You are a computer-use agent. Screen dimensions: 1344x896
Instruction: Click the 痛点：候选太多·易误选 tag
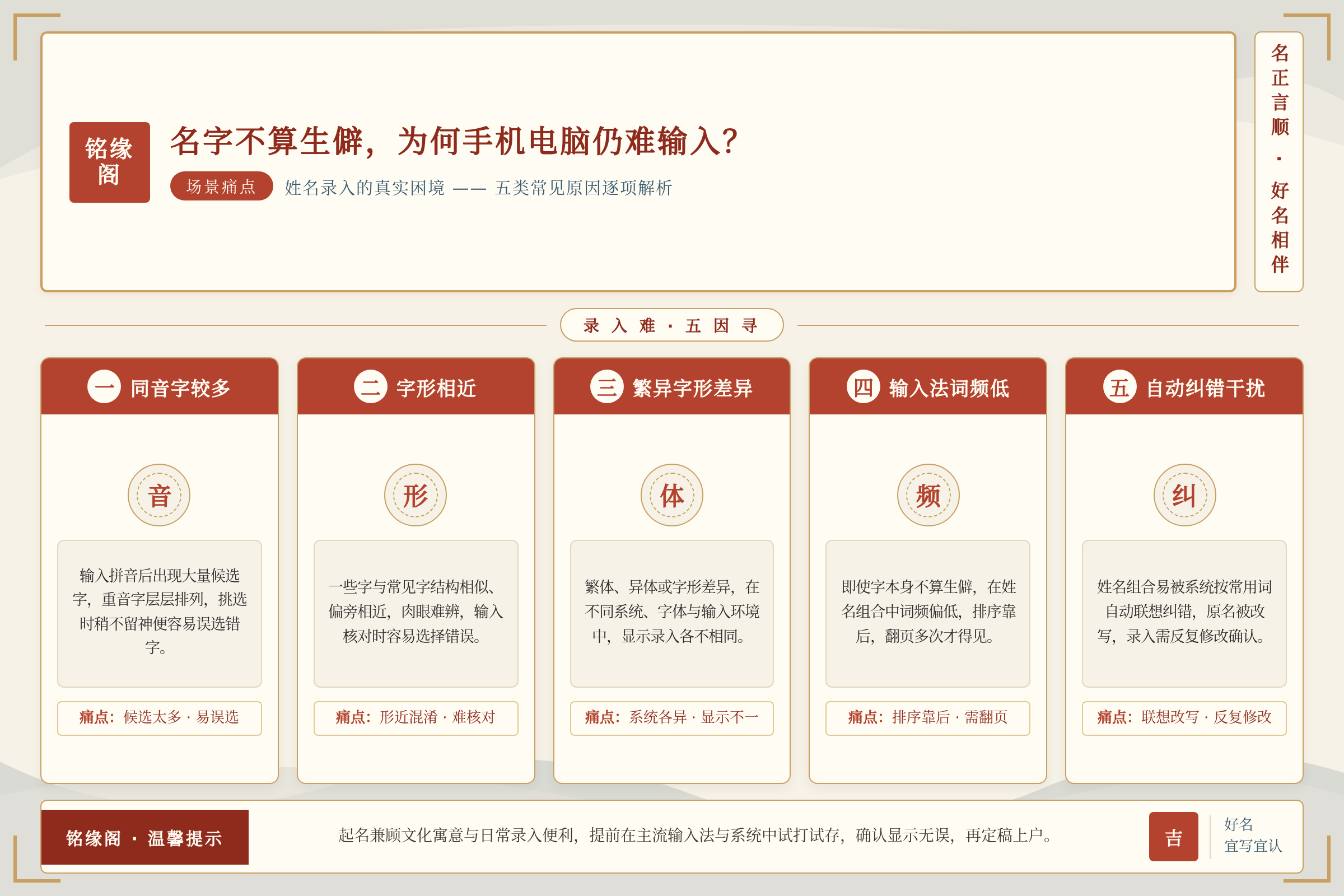160,718
